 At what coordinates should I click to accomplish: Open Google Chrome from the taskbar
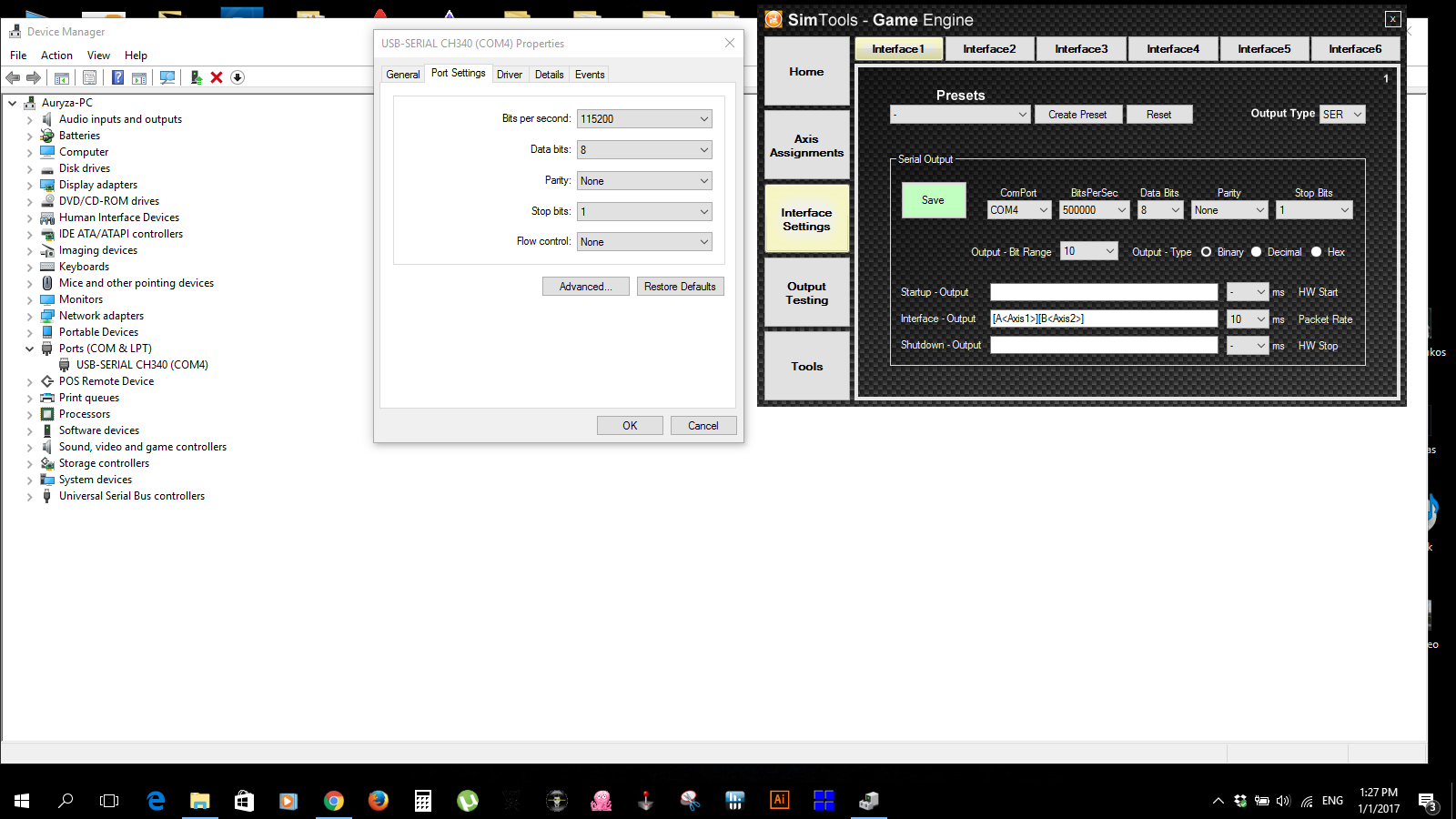click(x=334, y=801)
